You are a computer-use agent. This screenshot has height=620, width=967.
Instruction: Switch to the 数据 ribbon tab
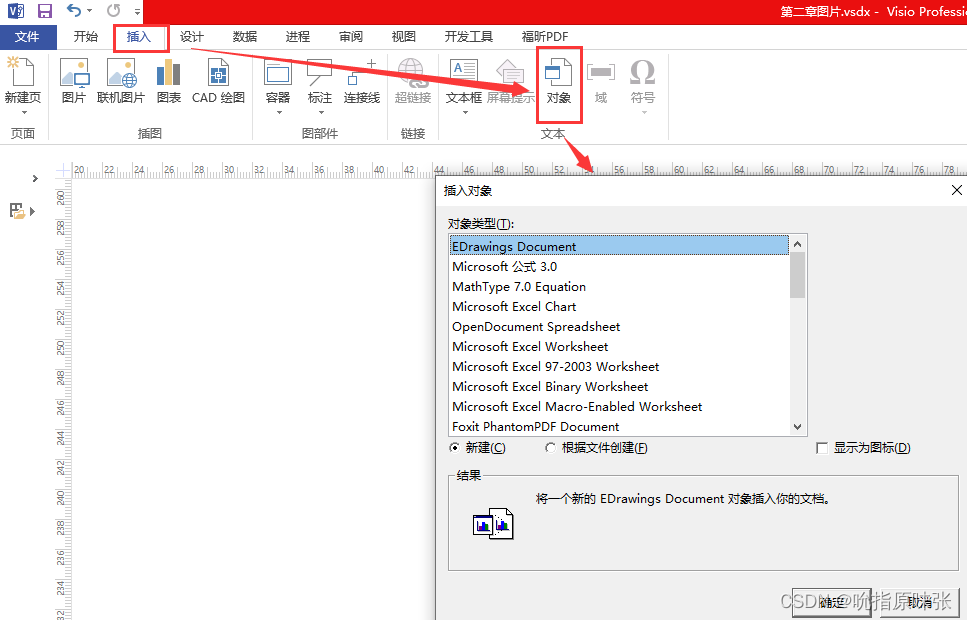point(245,37)
